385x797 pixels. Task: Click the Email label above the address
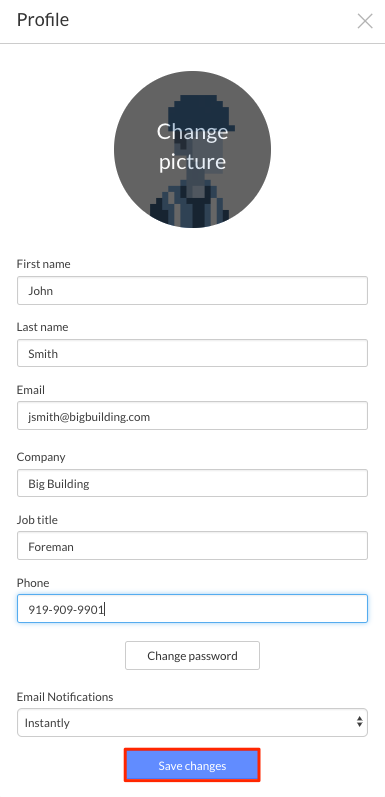click(x=31, y=390)
